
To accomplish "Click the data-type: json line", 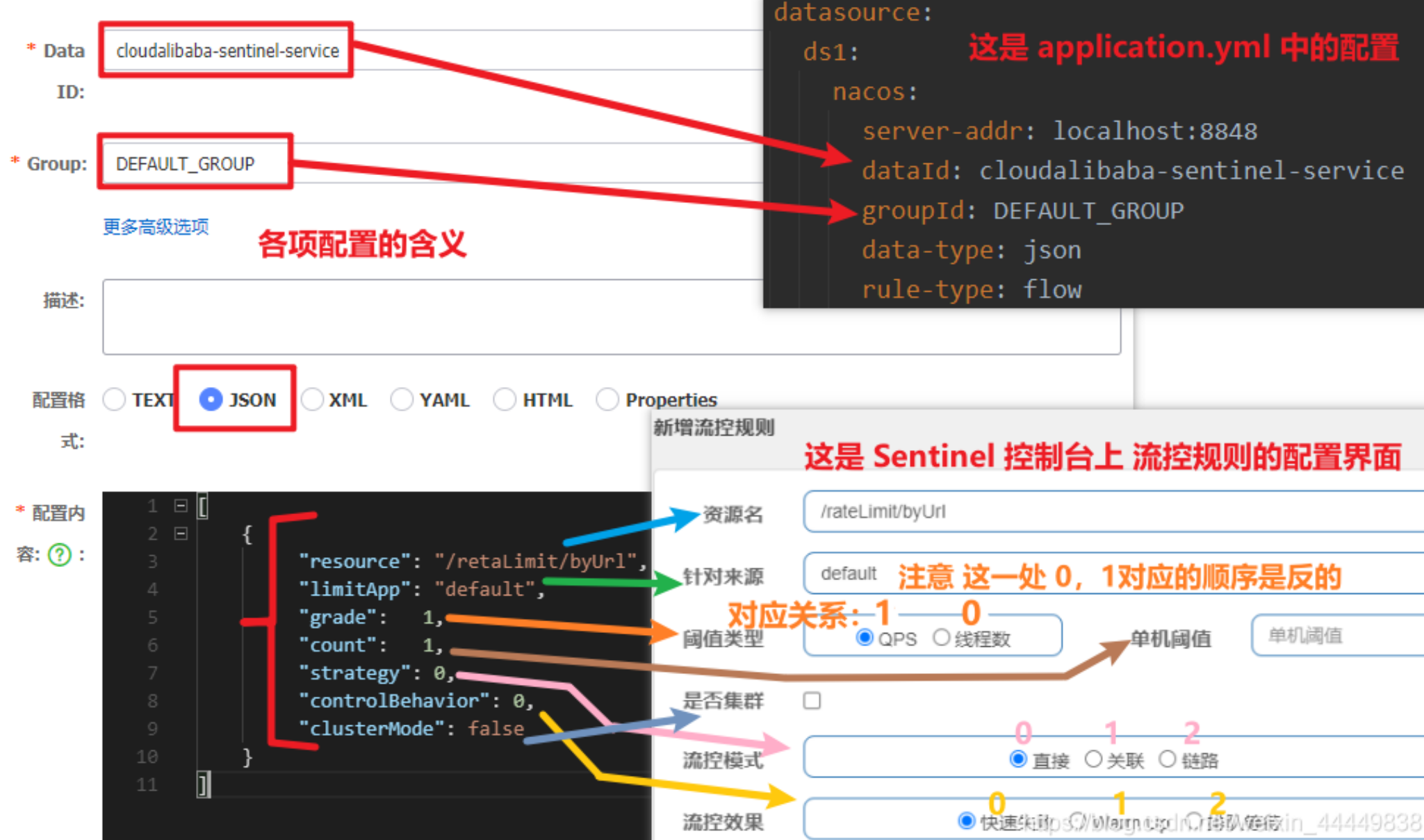I will tap(972, 249).
